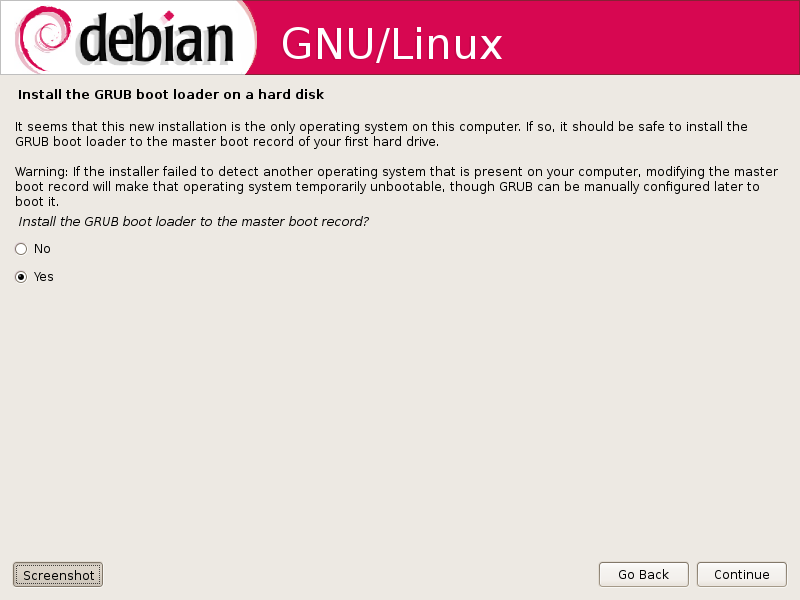Click the Debian swirl logo
Screen dimensions: 800x600
42,38
